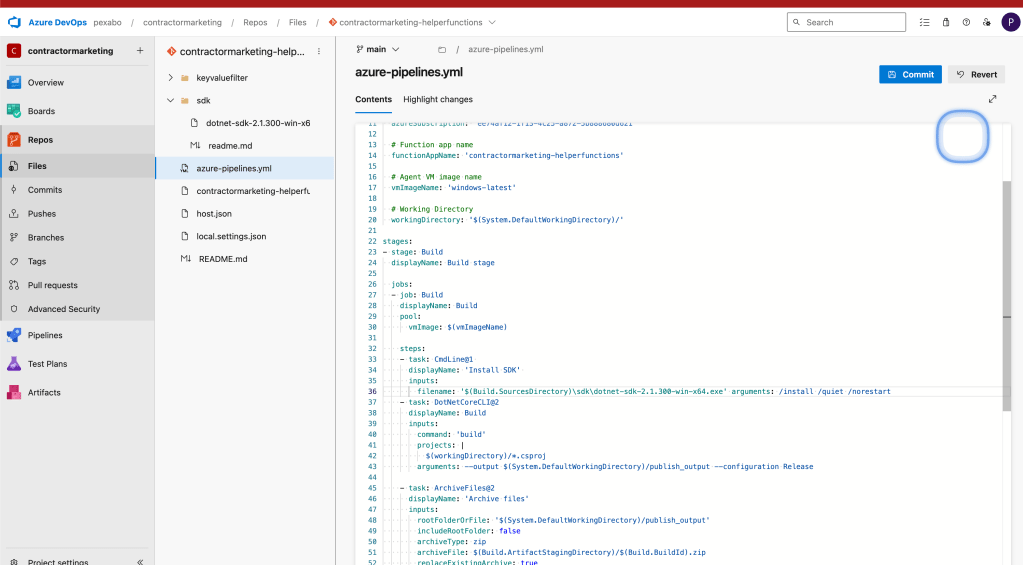This screenshot has height=565, width=1023.
Task: Collapse the sidebar with double-chevron icon
Action: pos(140,562)
